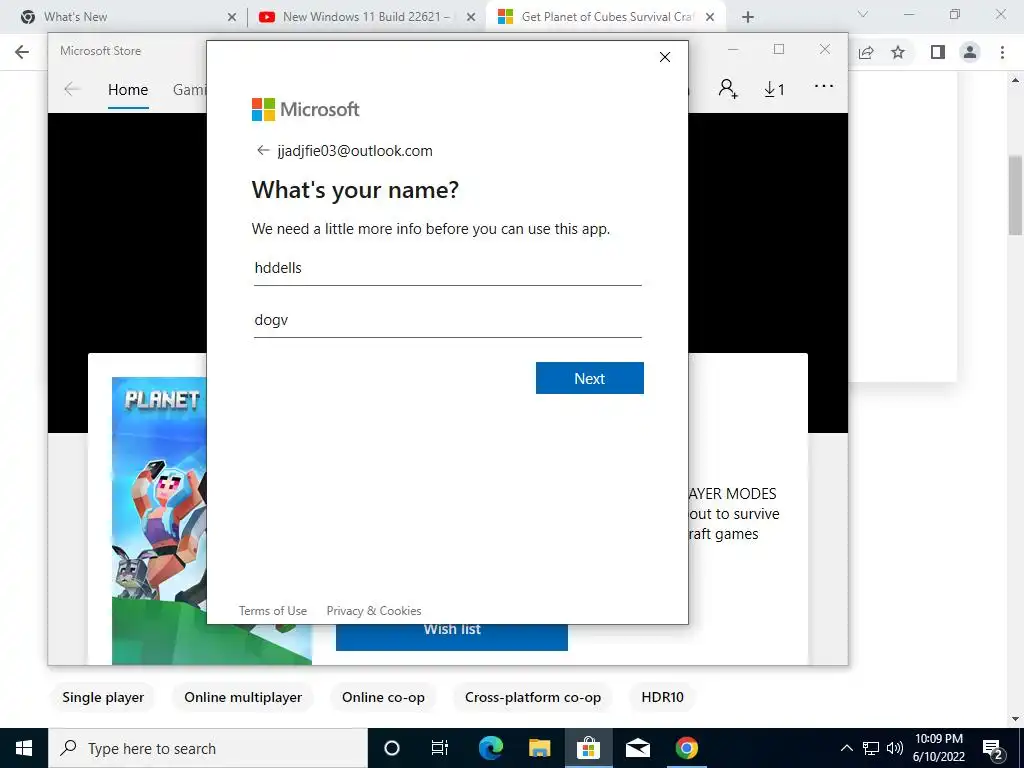Open File Explorer from the taskbar
The height and width of the screenshot is (768, 1024).
539,748
